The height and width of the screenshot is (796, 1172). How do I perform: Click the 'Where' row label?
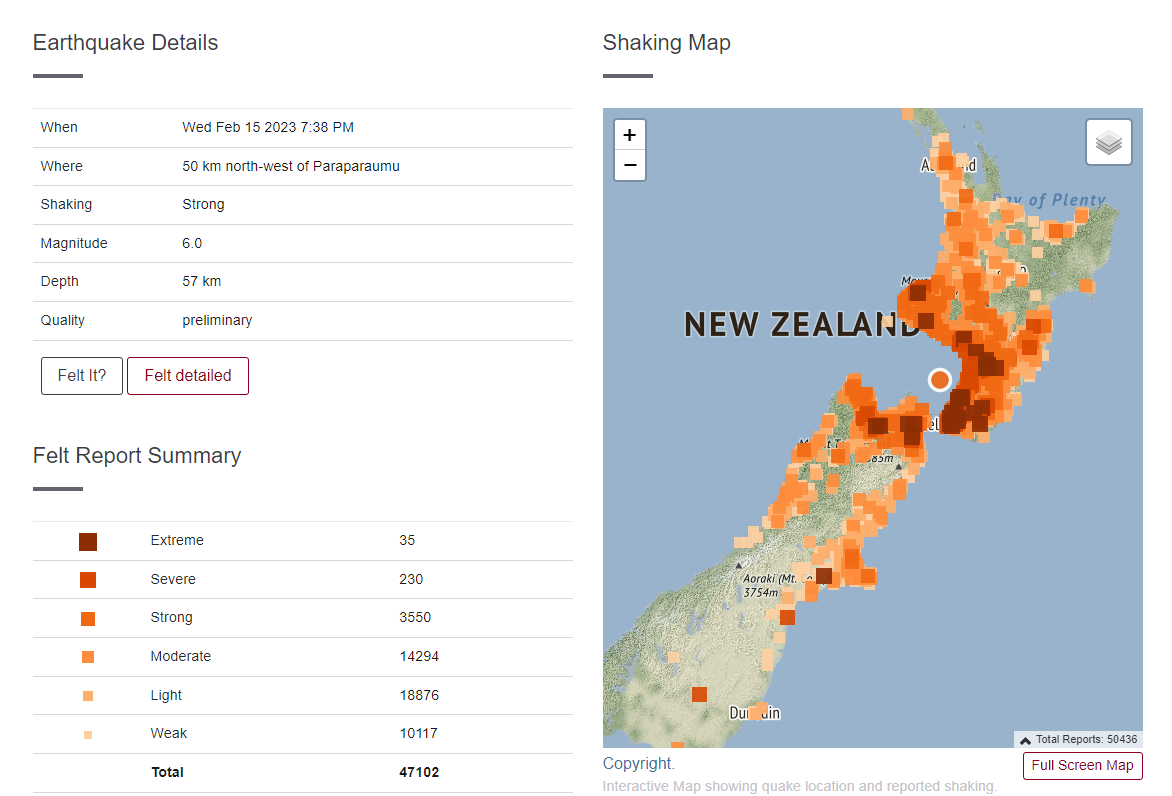[61, 166]
